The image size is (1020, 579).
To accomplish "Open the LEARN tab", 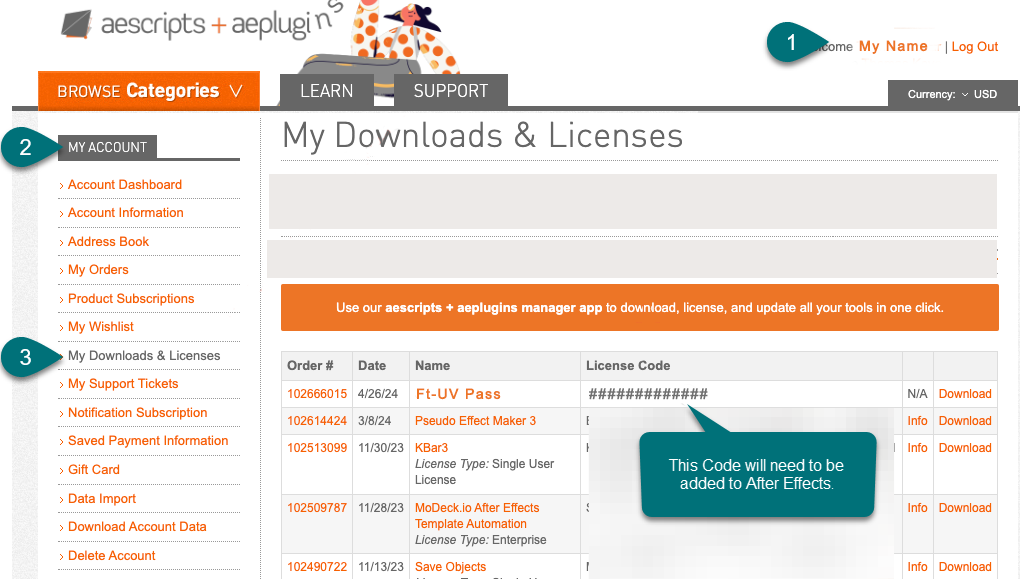I will pyautogui.click(x=326, y=91).
